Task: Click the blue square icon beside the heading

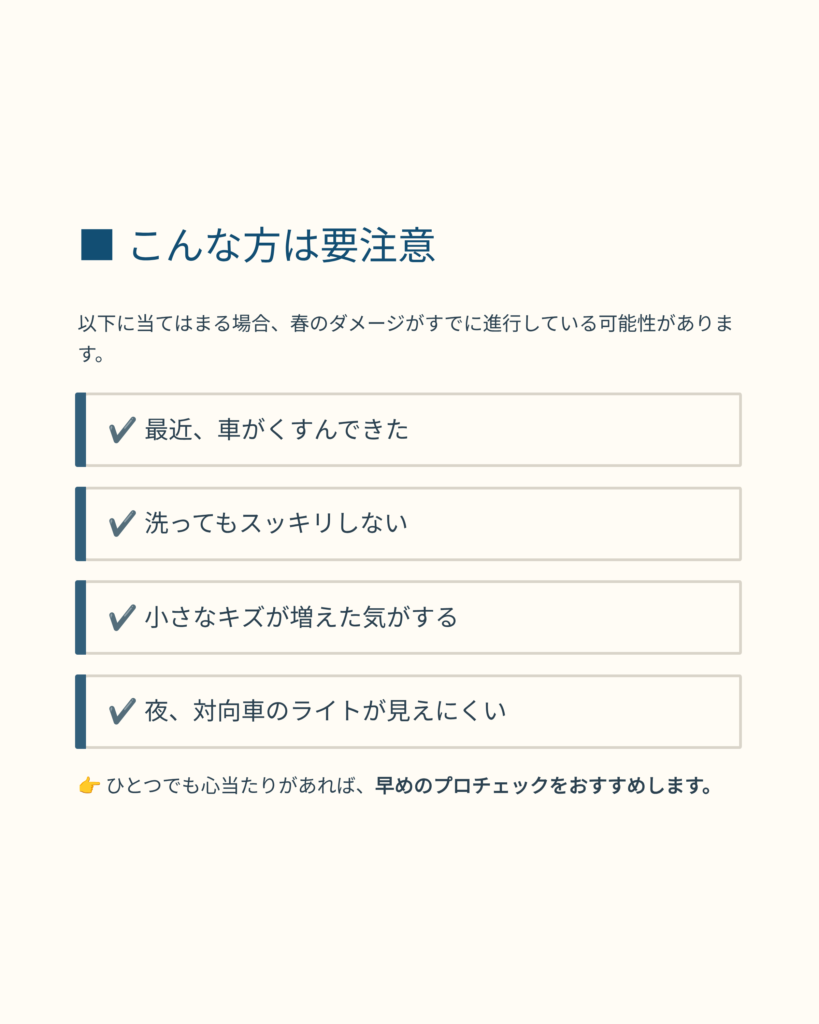Action: coord(96,245)
